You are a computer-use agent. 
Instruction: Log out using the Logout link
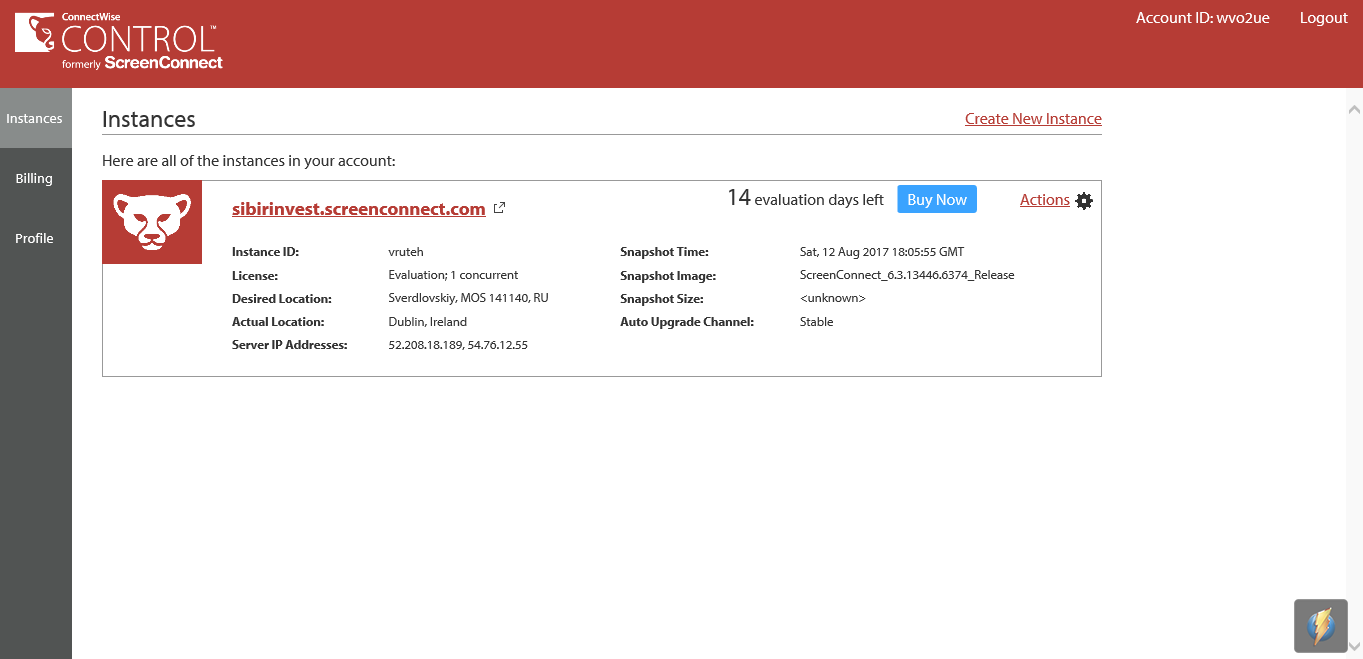pos(1323,18)
